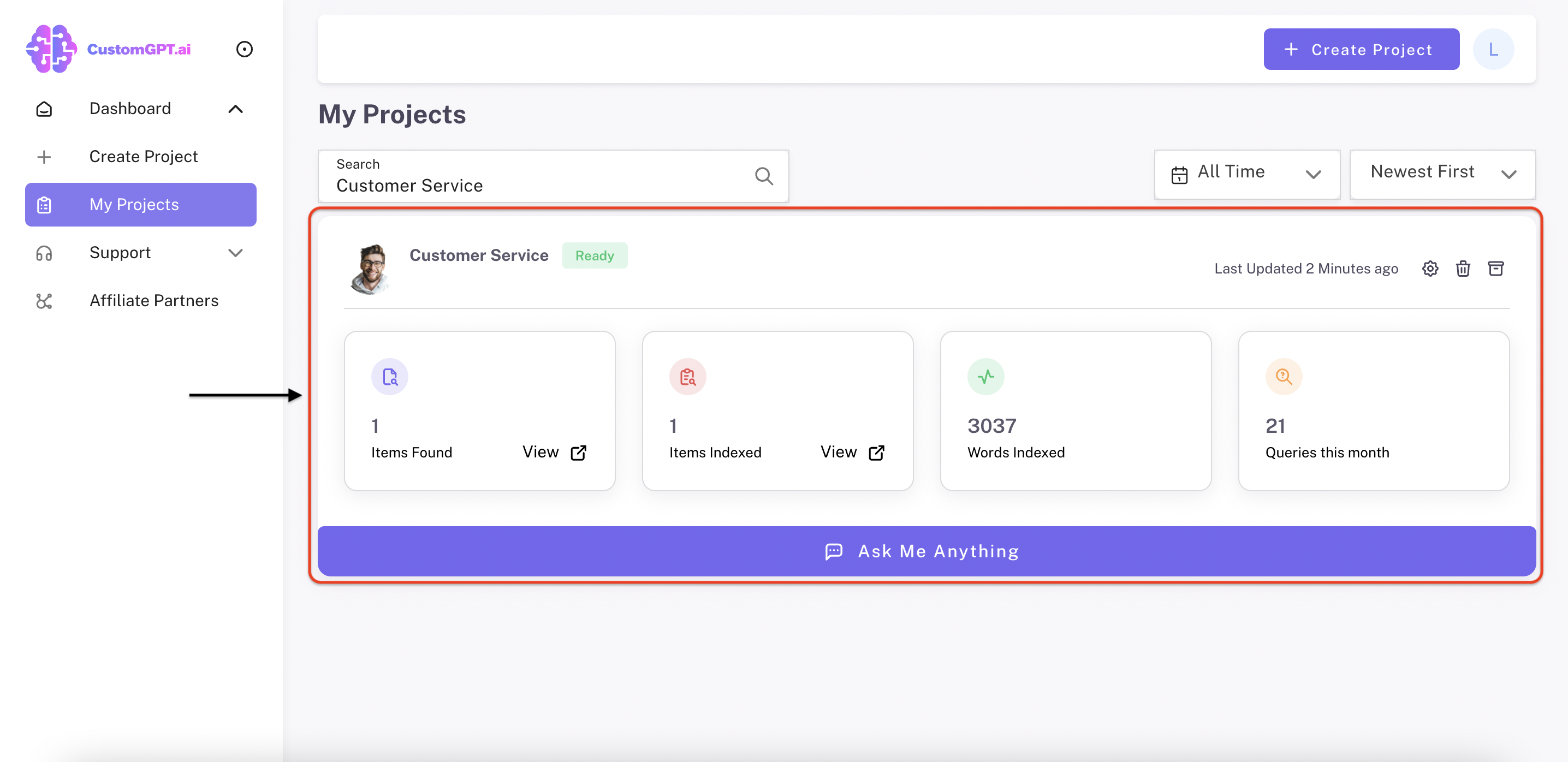Click the Create Project button at top
This screenshot has height=762, width=1568.
click(x=1361, y=49)
